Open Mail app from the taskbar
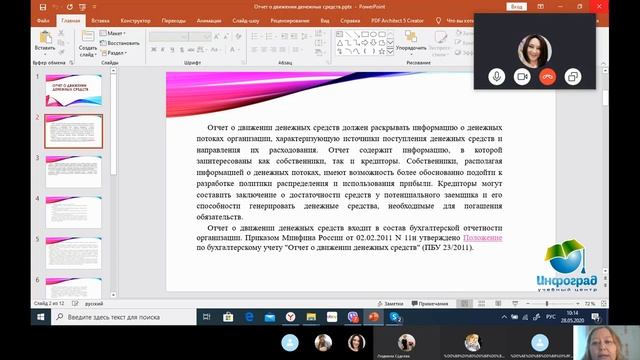 point(269,317)
